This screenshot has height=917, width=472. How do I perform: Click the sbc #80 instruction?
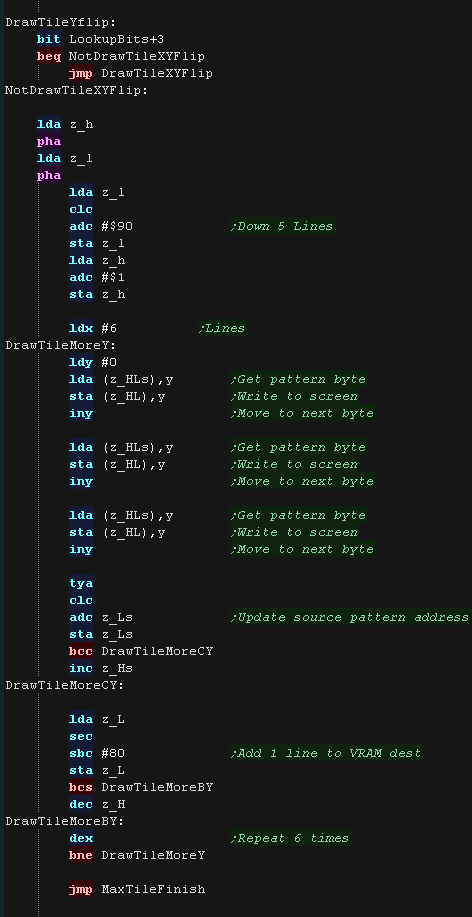tap(97, 753)
